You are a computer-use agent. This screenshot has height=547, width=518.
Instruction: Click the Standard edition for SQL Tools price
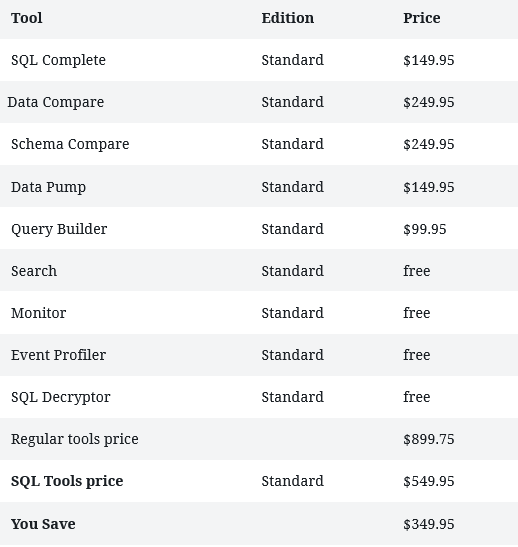293,481
